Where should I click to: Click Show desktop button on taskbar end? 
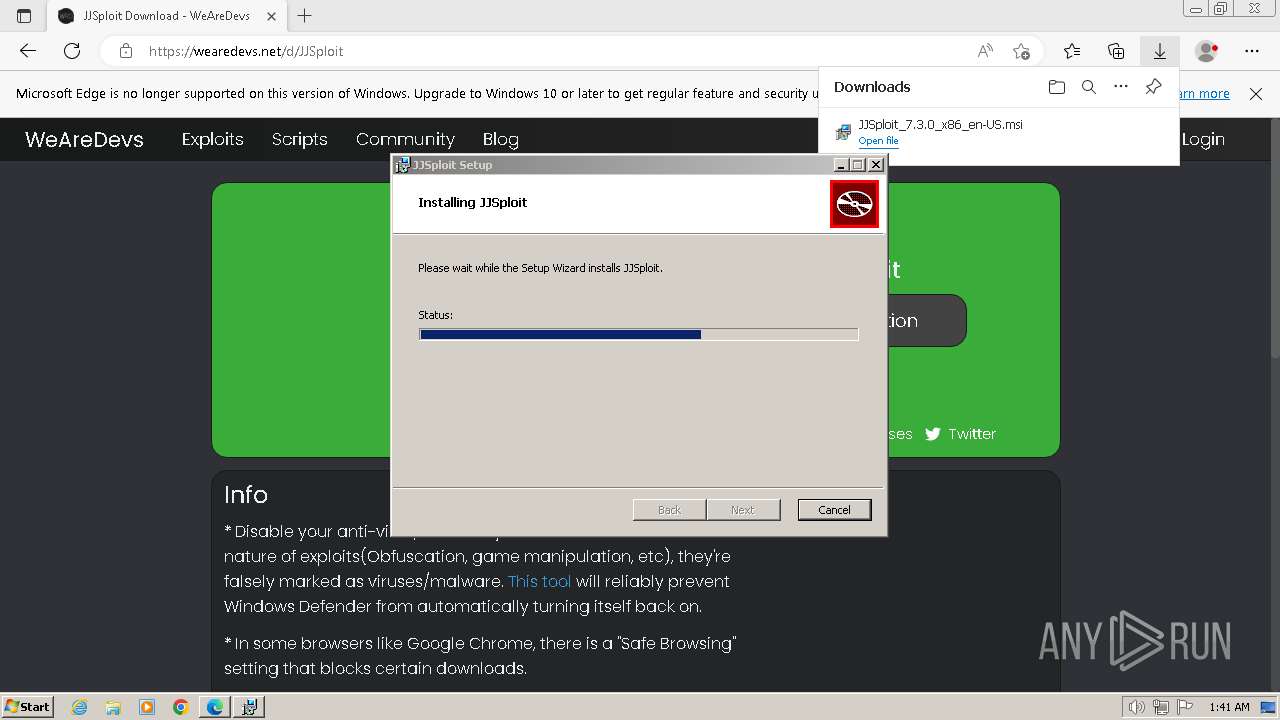coord(1269,707)
